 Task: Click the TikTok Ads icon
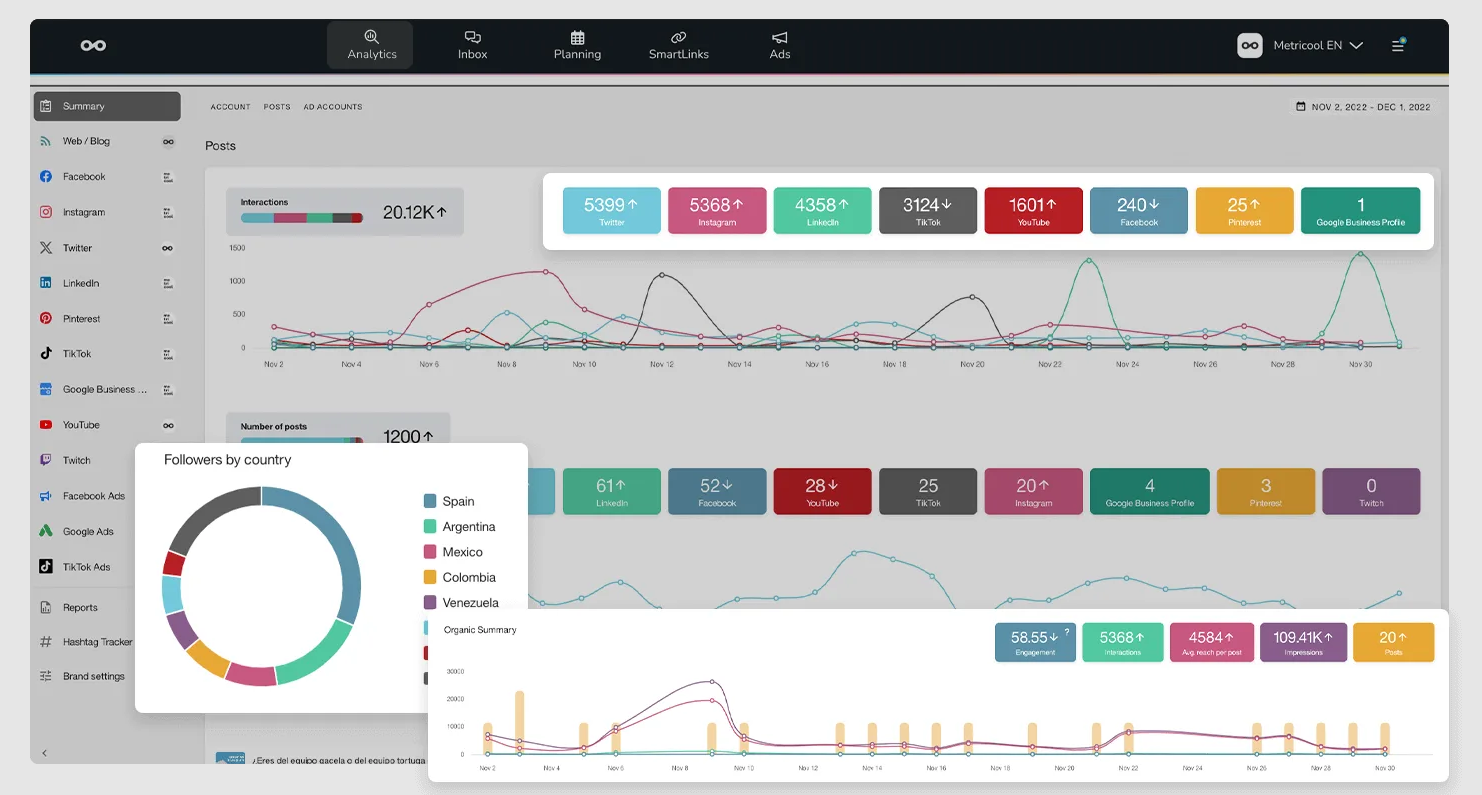(x=46, y=566)
